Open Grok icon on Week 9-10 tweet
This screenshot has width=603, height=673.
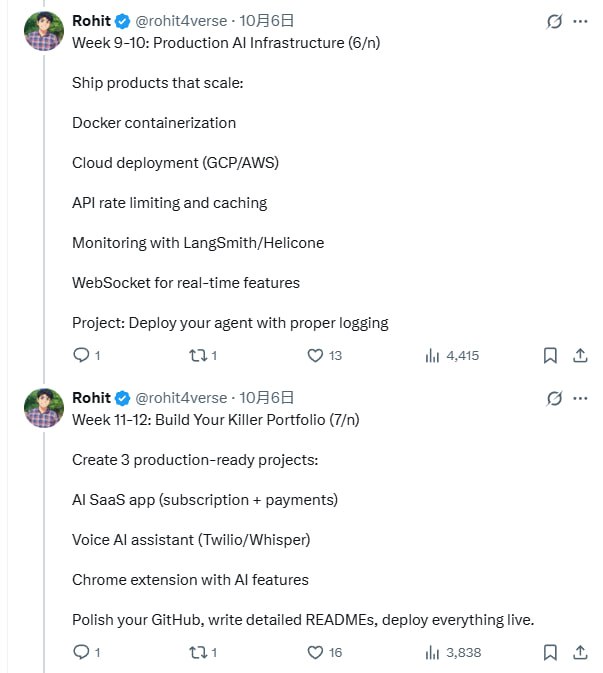[554, 21]
